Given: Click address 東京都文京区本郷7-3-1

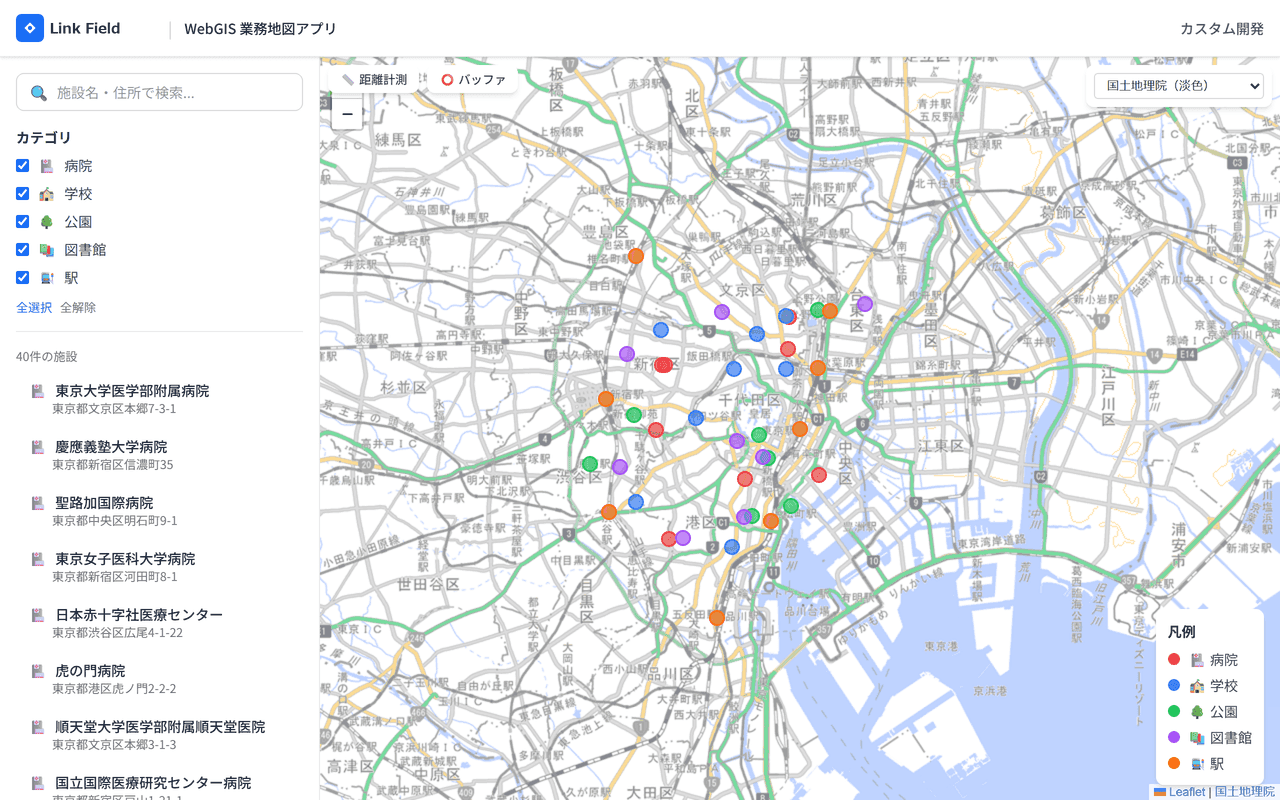Looking at the screenshot, I should tap(114, 409).
